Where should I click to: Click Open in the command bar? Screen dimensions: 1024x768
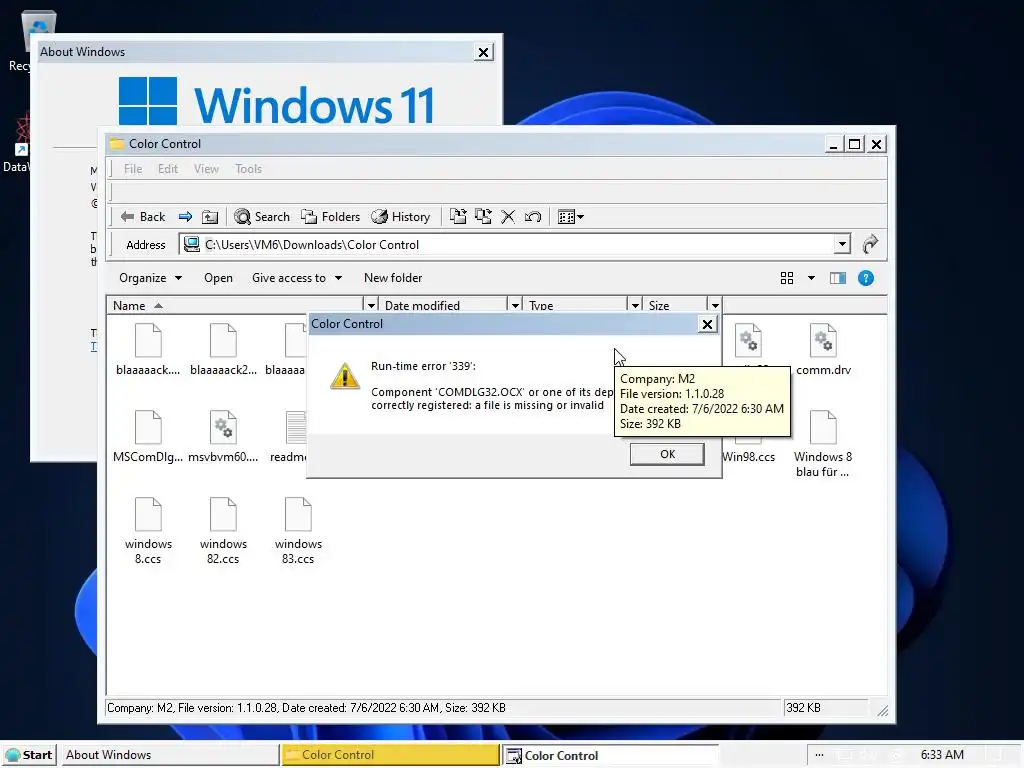[x=218, y=278]
